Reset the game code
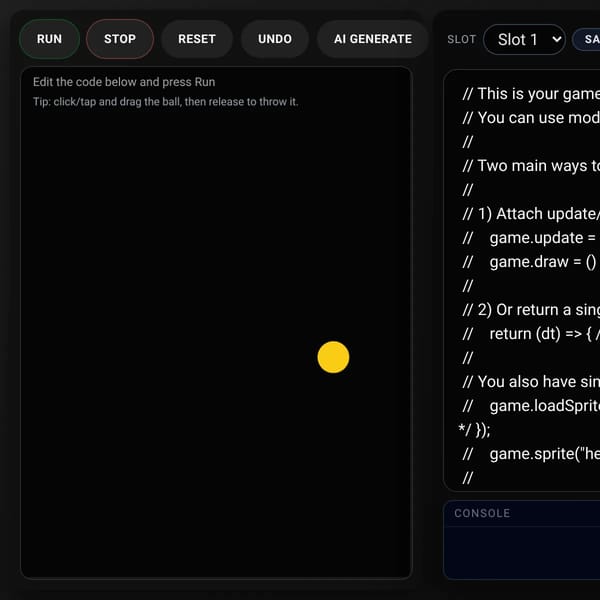 click(197, 39)
